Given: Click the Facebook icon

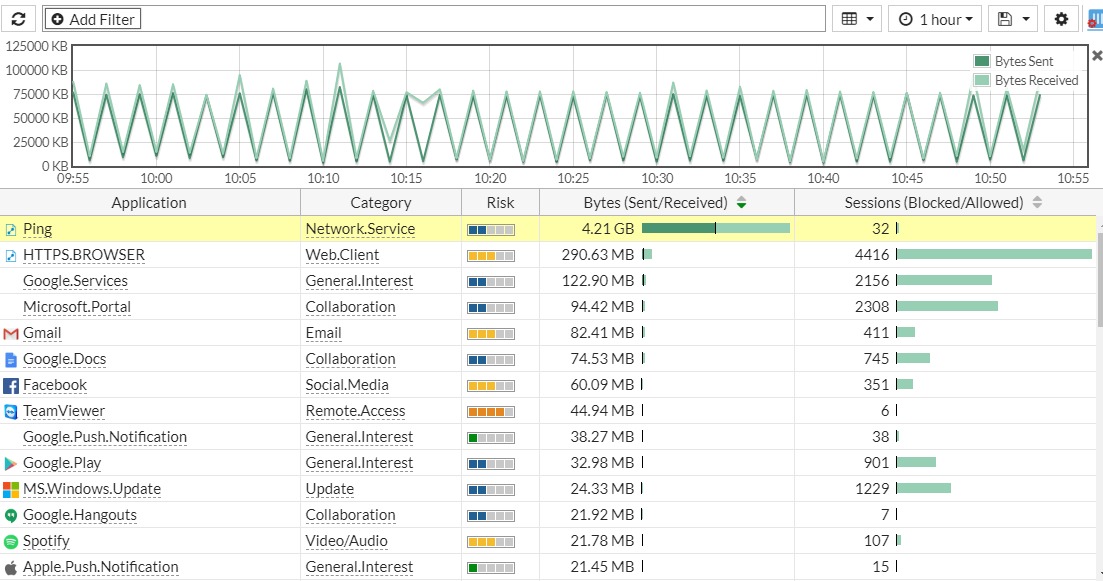Looking at the screenshot, I should coord(12,385).
